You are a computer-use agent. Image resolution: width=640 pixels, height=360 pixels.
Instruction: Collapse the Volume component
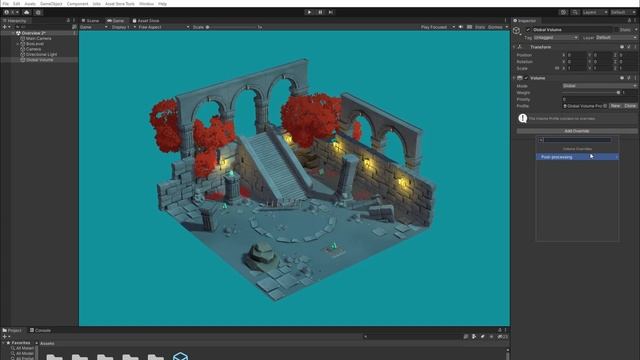(514, 78)
